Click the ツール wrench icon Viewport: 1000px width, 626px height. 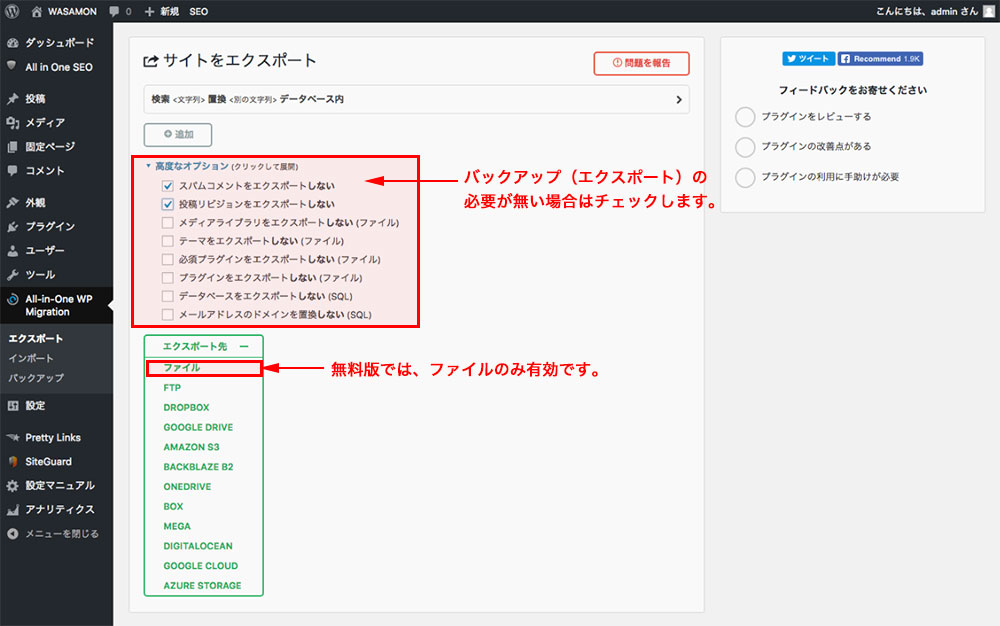(13, 275)
